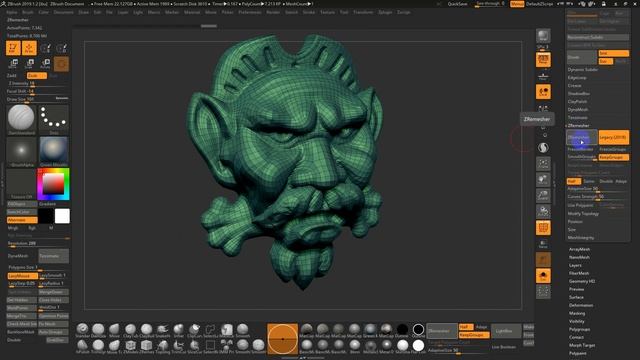Select the MaskLasso brush
The image size is (640, 360).
point(227,330)
